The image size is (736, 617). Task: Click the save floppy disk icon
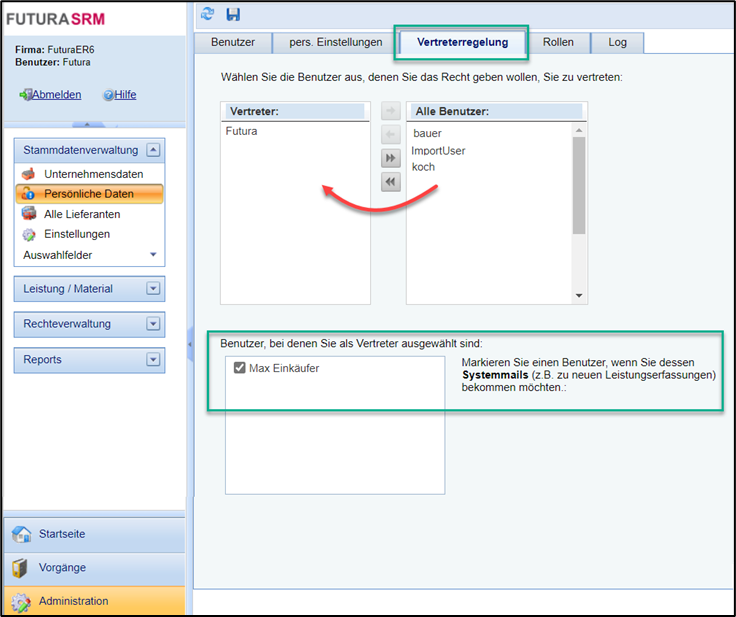click(x=233, y=14)
